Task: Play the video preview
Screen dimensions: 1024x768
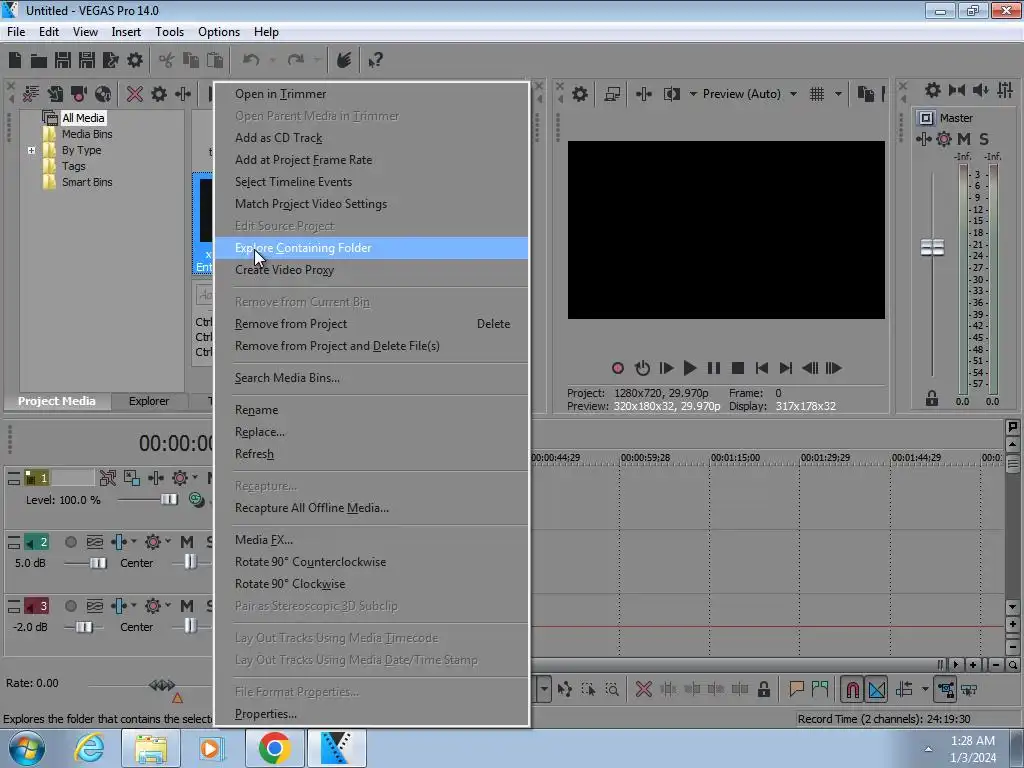Action: (690, 368)
